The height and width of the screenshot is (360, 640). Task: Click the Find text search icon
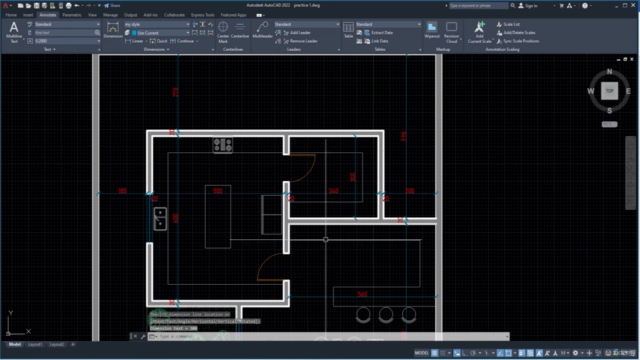97,33
